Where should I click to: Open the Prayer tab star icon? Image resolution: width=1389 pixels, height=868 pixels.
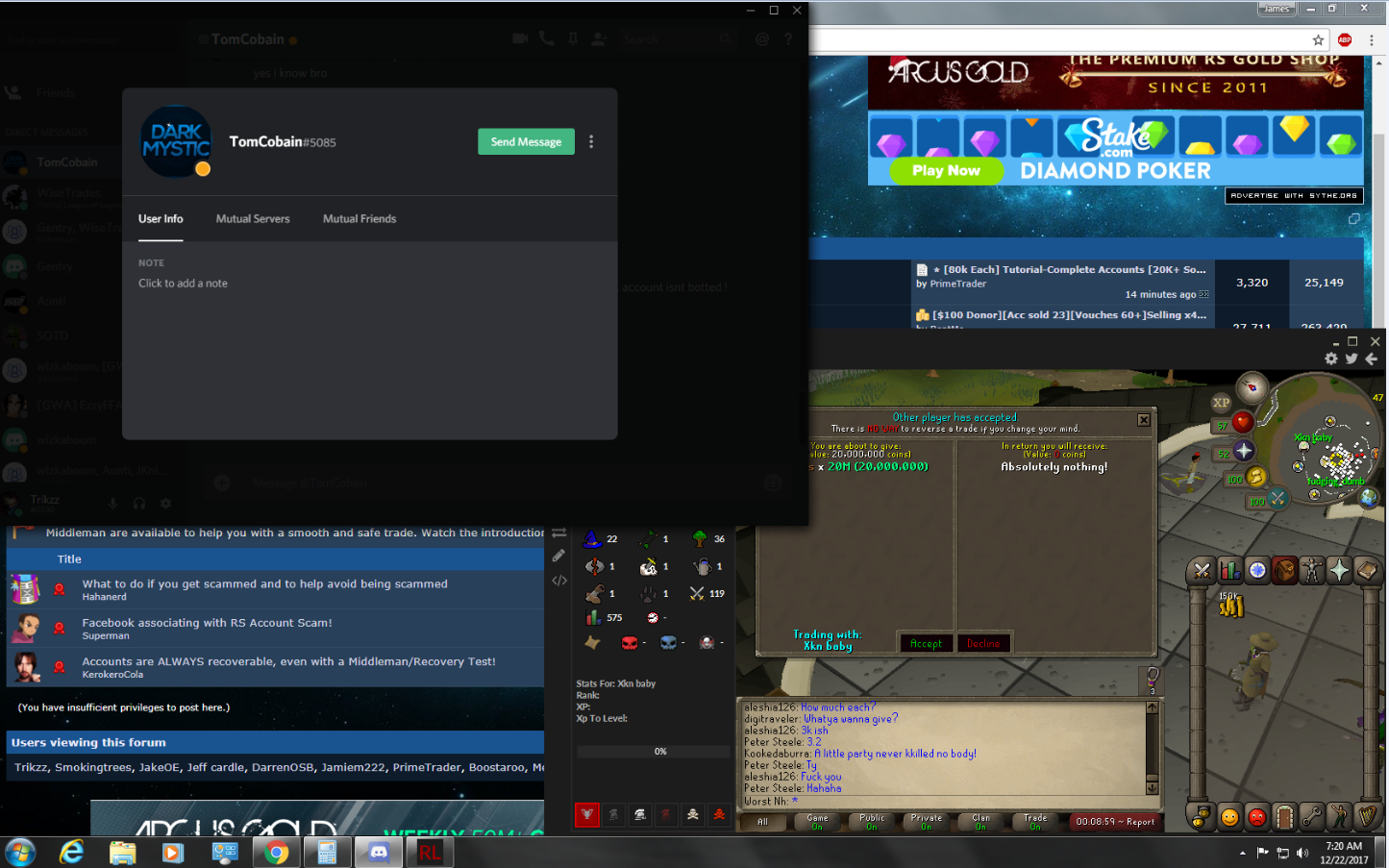pos(1339,571)
